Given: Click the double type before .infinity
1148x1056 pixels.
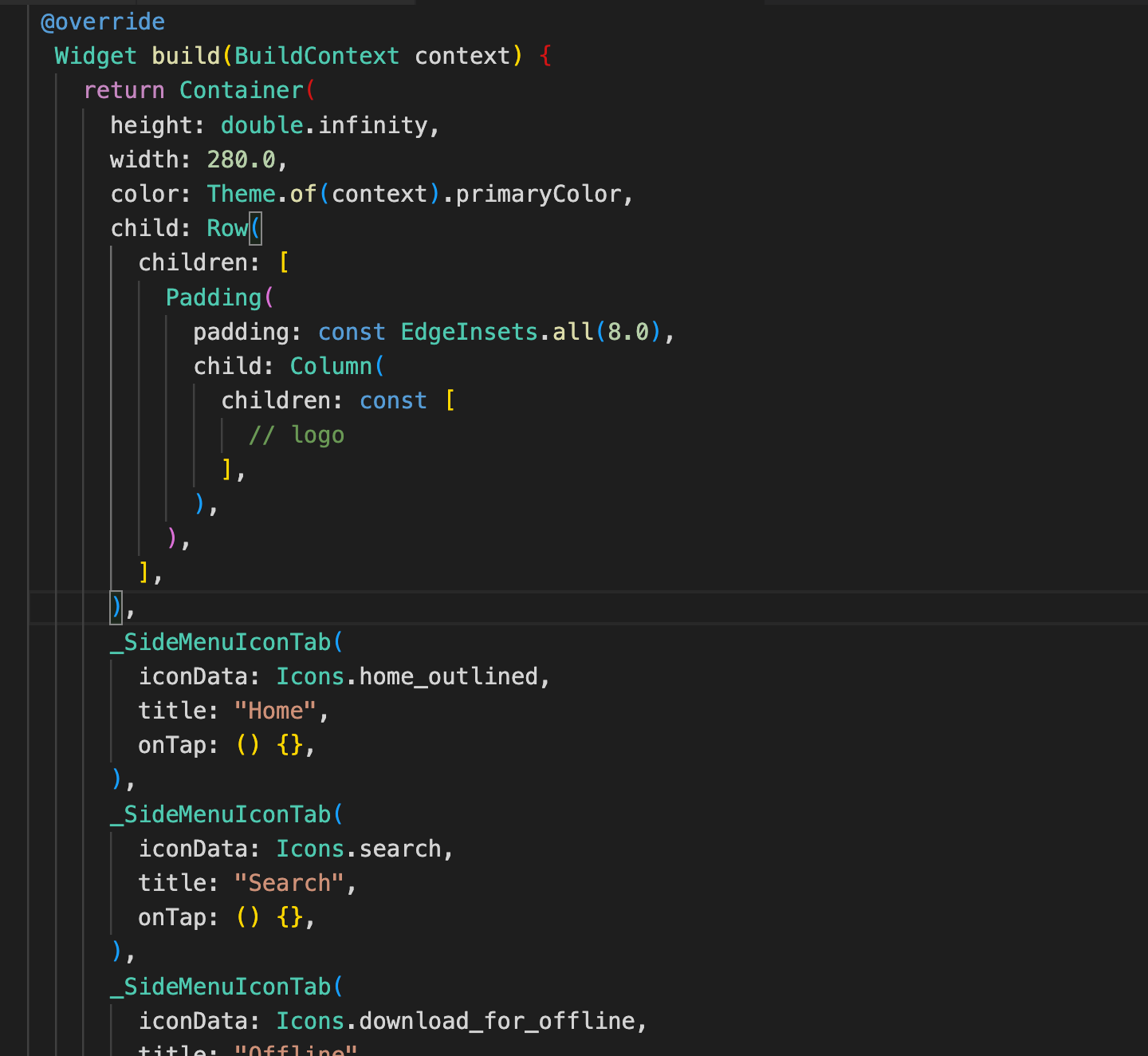Looking at the screenshot, I should 261,125.
